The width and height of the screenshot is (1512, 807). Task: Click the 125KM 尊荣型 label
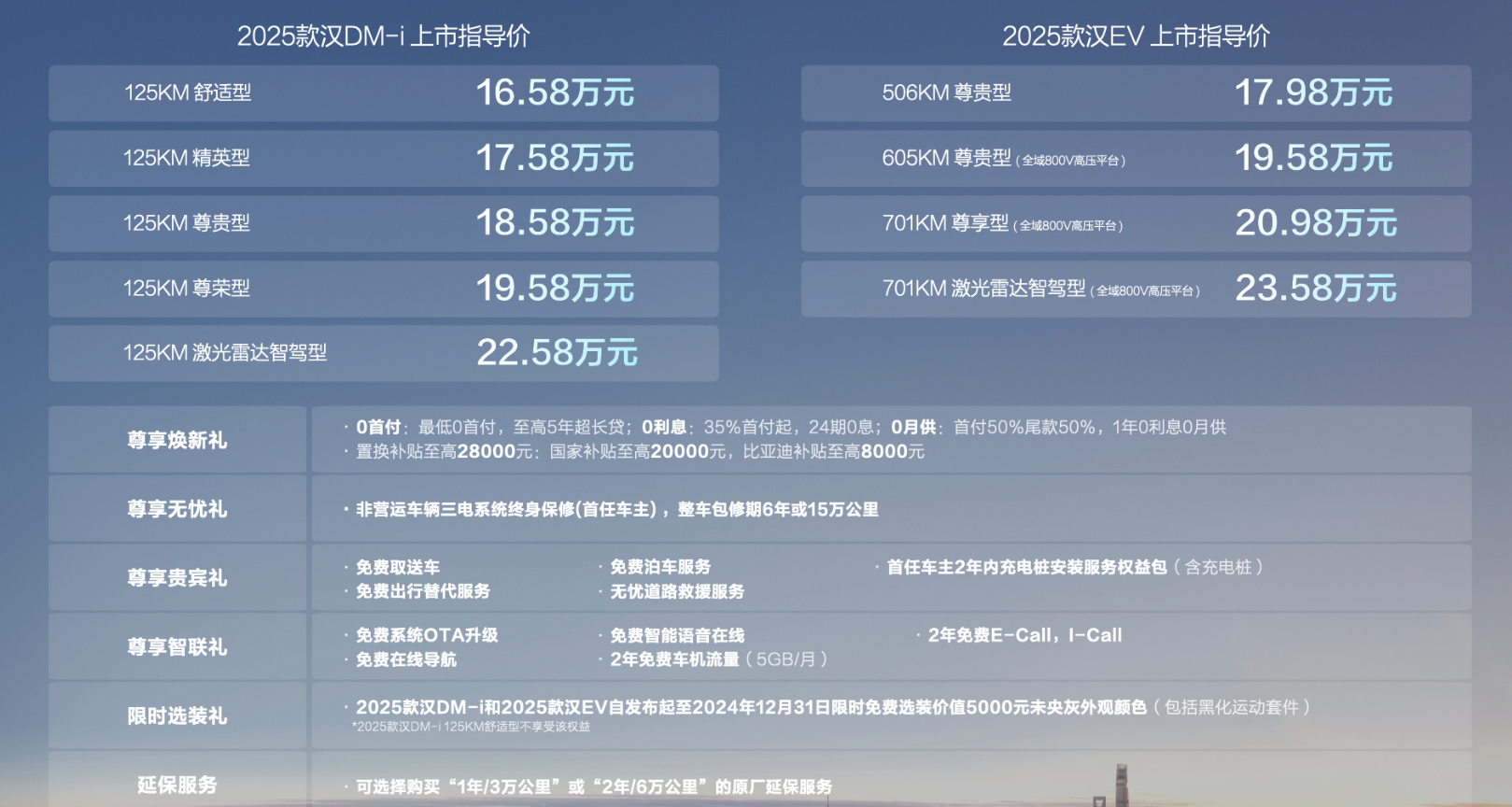(x=187, y=289)
